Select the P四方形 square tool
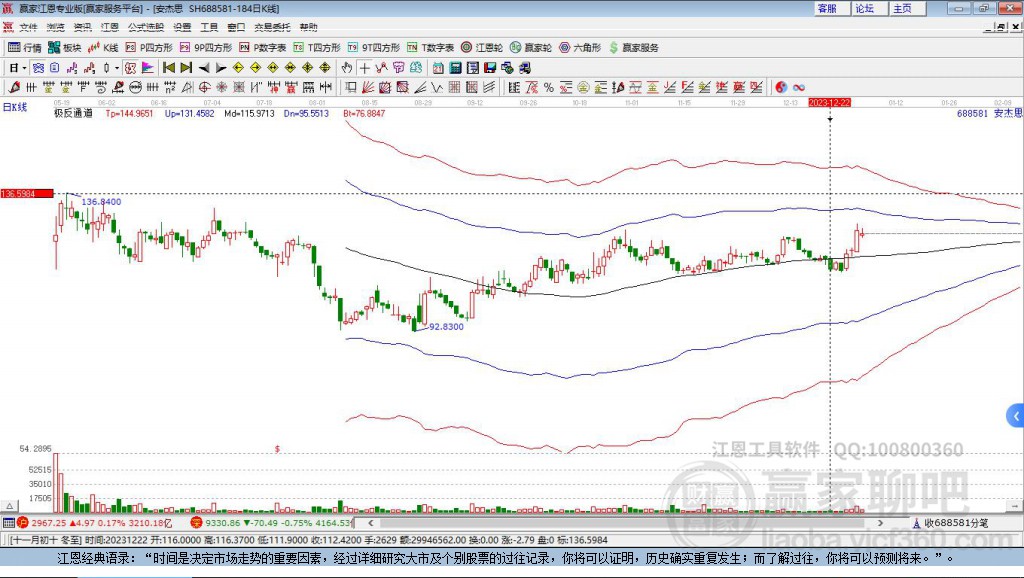1024x578 pixels. point(149,48)
